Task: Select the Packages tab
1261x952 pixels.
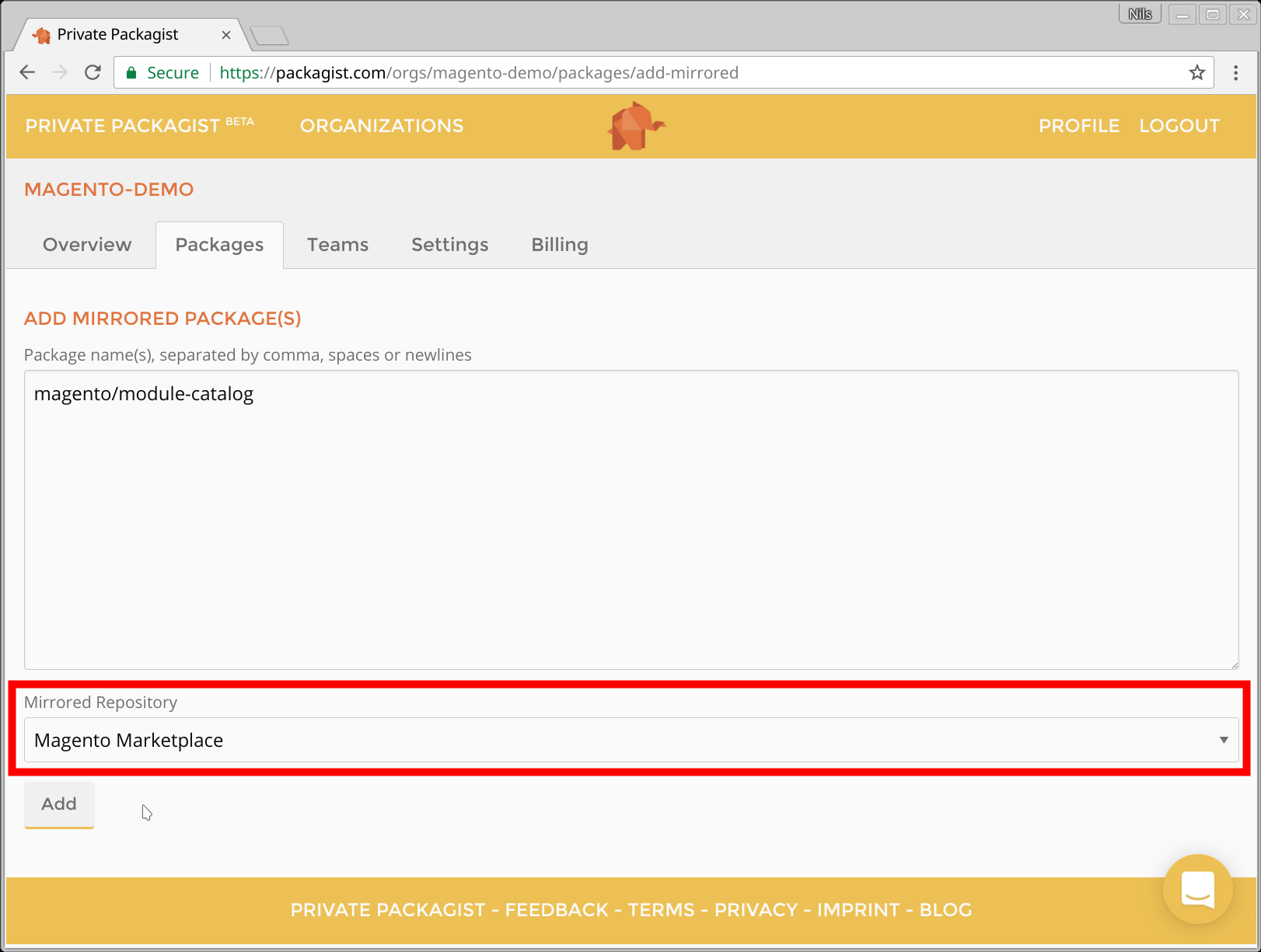Action: coord(219,245)
